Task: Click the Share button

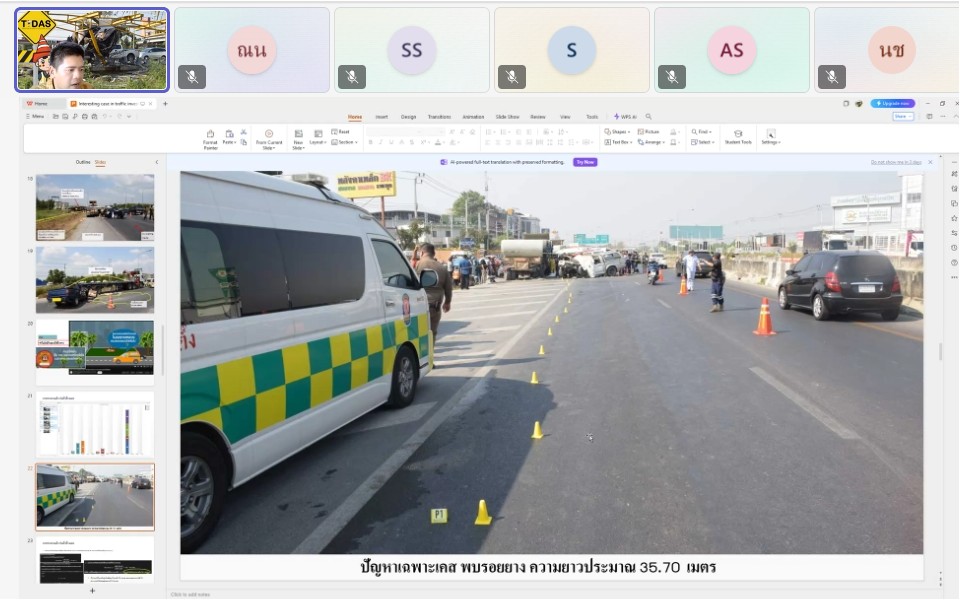Action: (902, 116)
